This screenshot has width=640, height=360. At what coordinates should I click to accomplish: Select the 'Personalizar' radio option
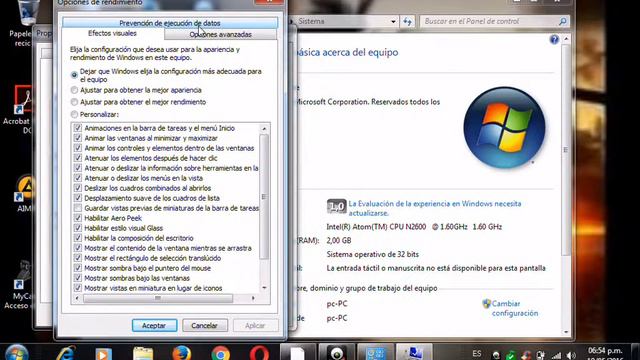pos(74,114)
